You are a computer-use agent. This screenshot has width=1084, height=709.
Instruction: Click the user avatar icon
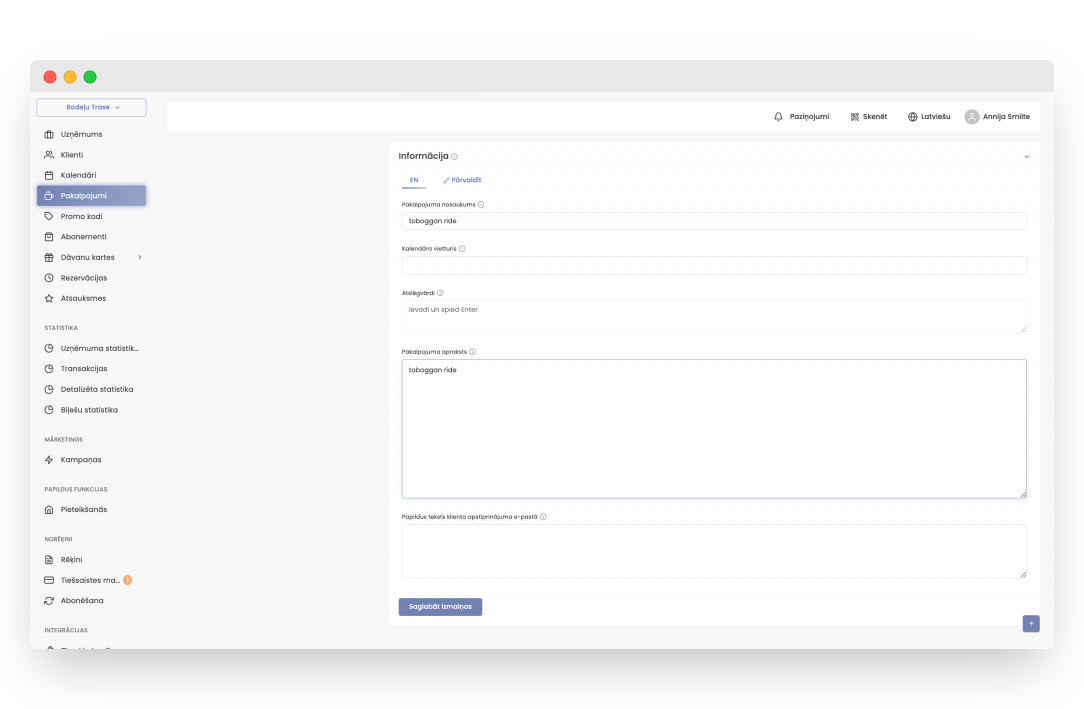(971, 117)
